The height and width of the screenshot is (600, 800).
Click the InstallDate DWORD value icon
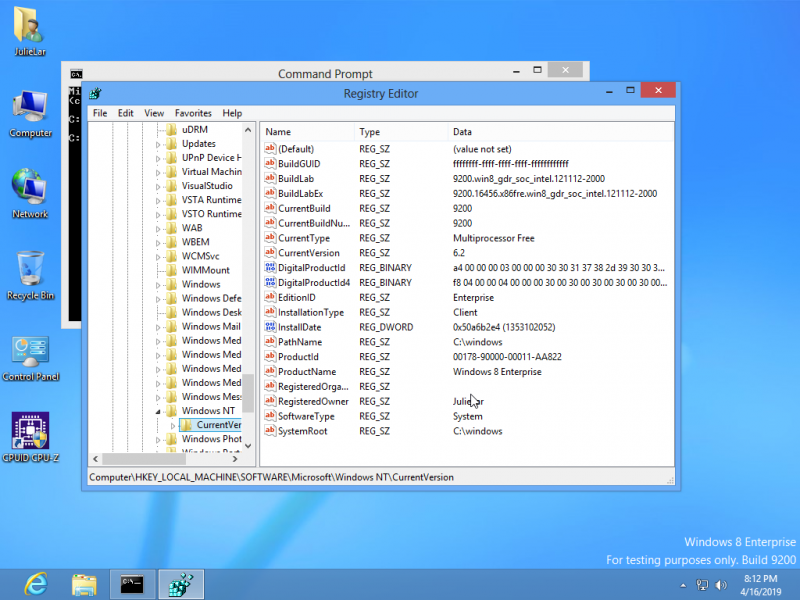(x=270, y=327)
